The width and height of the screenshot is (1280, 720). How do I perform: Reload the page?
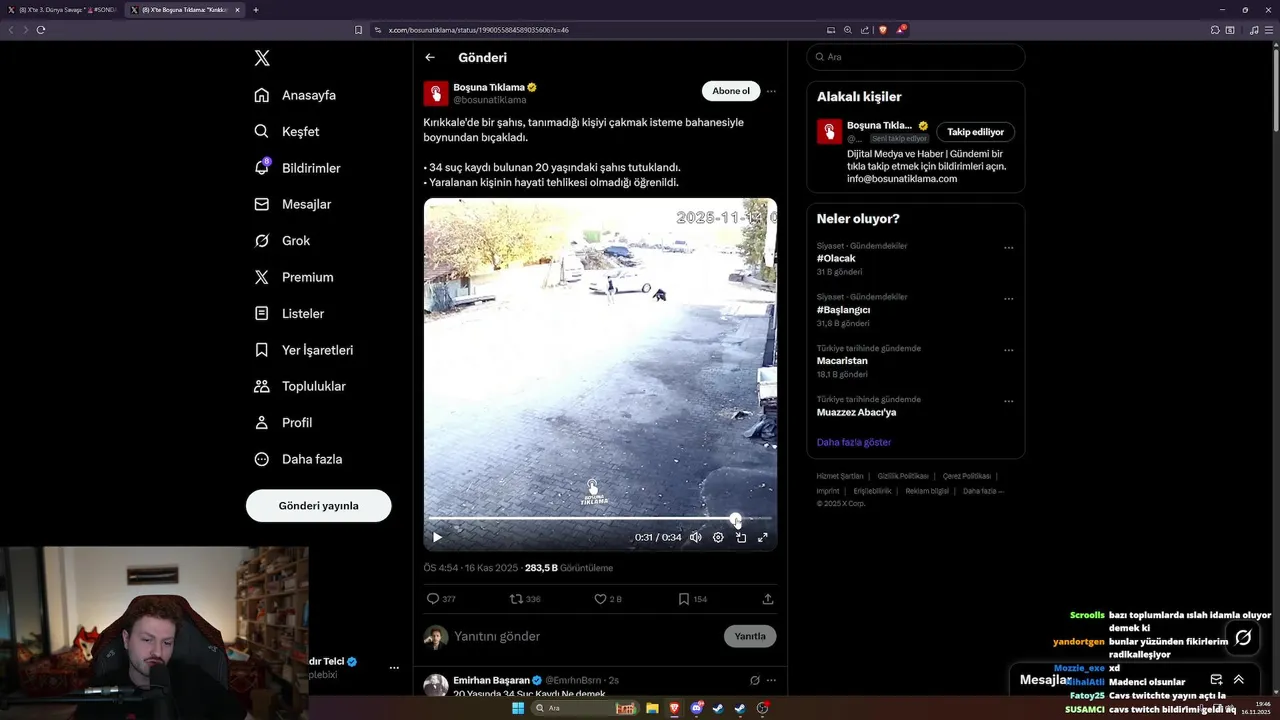41,30
